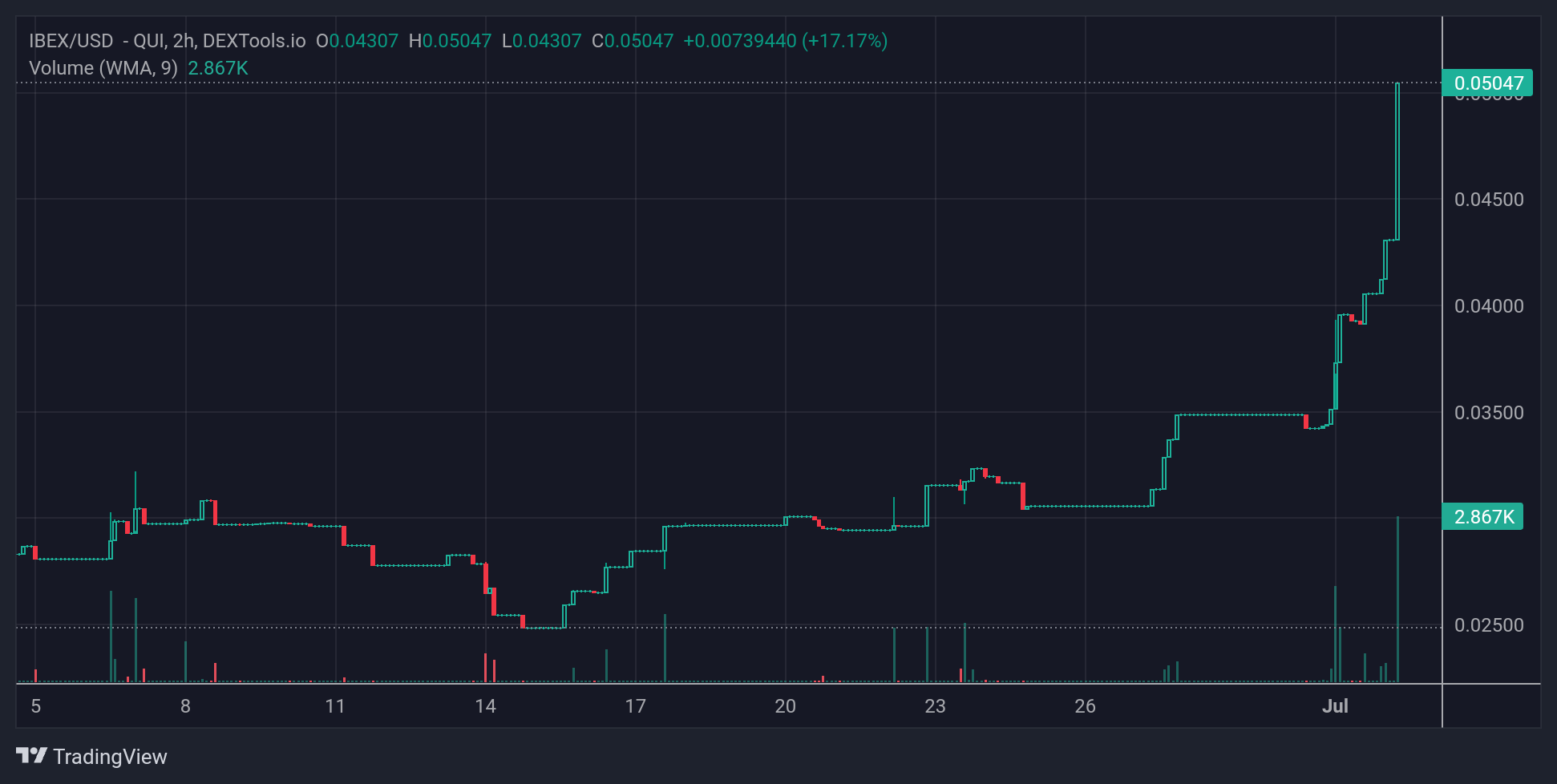Click the low value L0.04307
The image size is (1557, 784).
click(x=542, y=41)
